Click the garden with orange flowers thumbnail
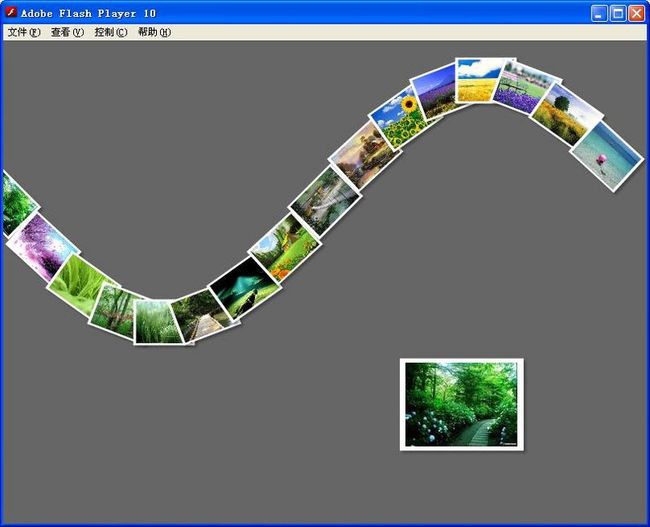 285,248
